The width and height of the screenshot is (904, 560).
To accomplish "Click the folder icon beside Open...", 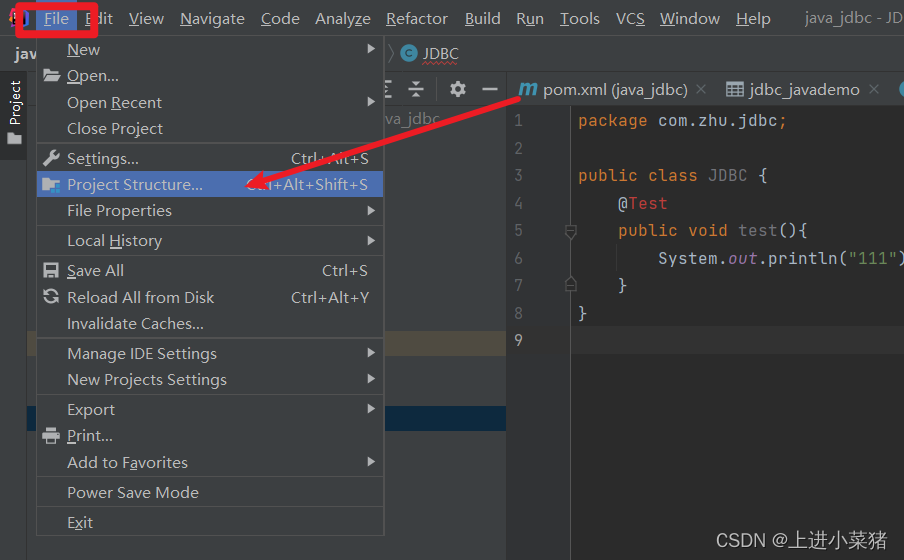I will 51,76.
